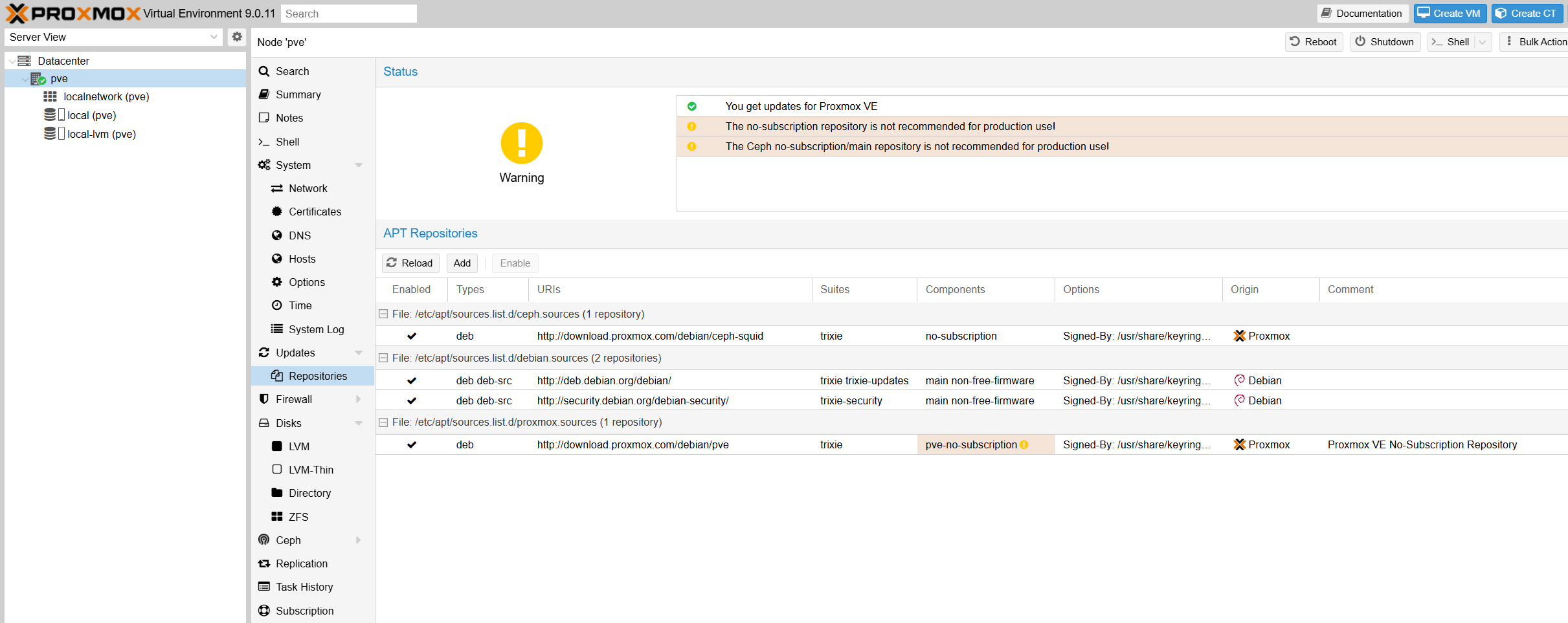The image size is (1568, 623).
Task: Open the Server View dropdown
Action: 214,37
